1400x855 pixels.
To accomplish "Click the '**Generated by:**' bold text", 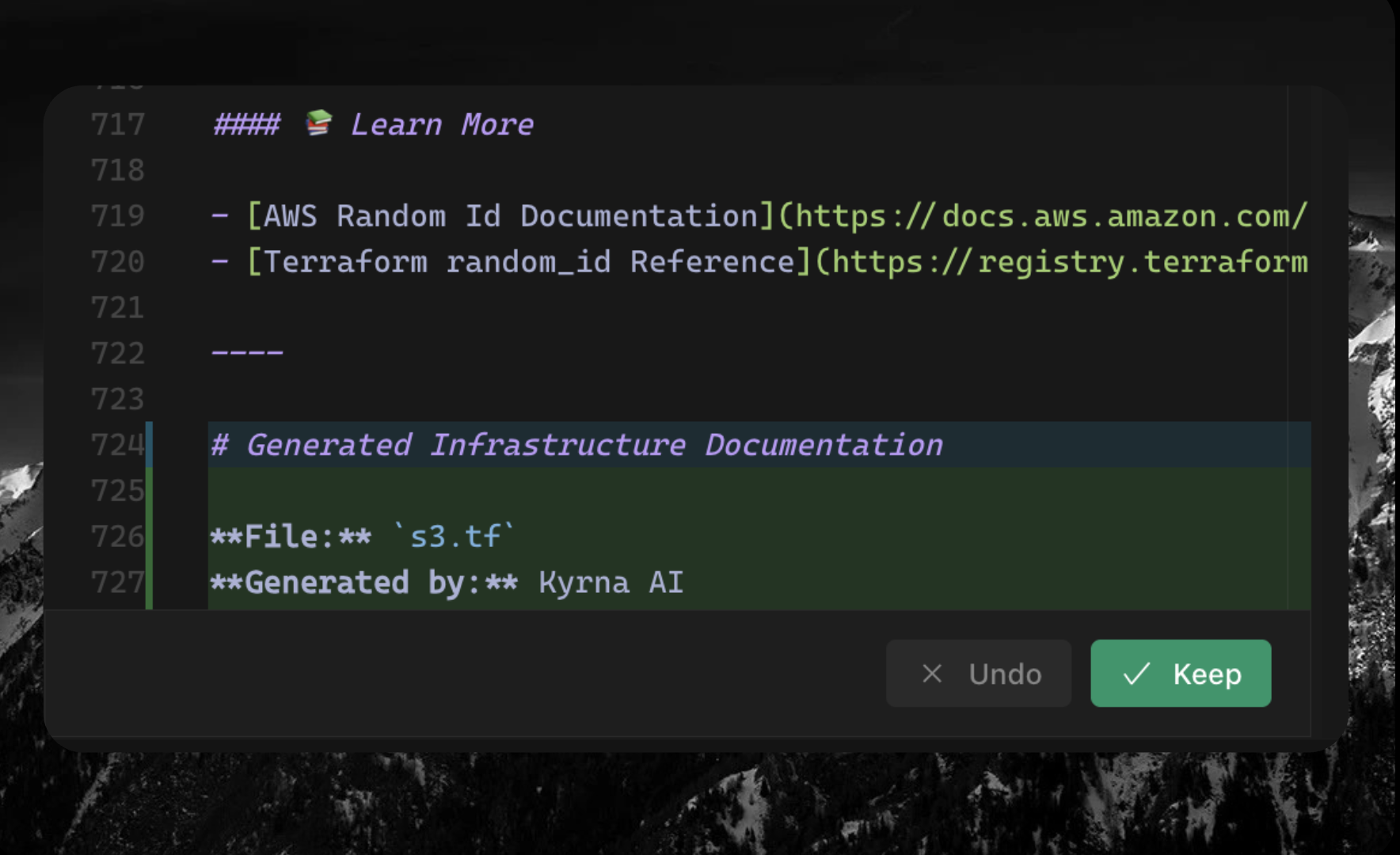I will (364, 583).
